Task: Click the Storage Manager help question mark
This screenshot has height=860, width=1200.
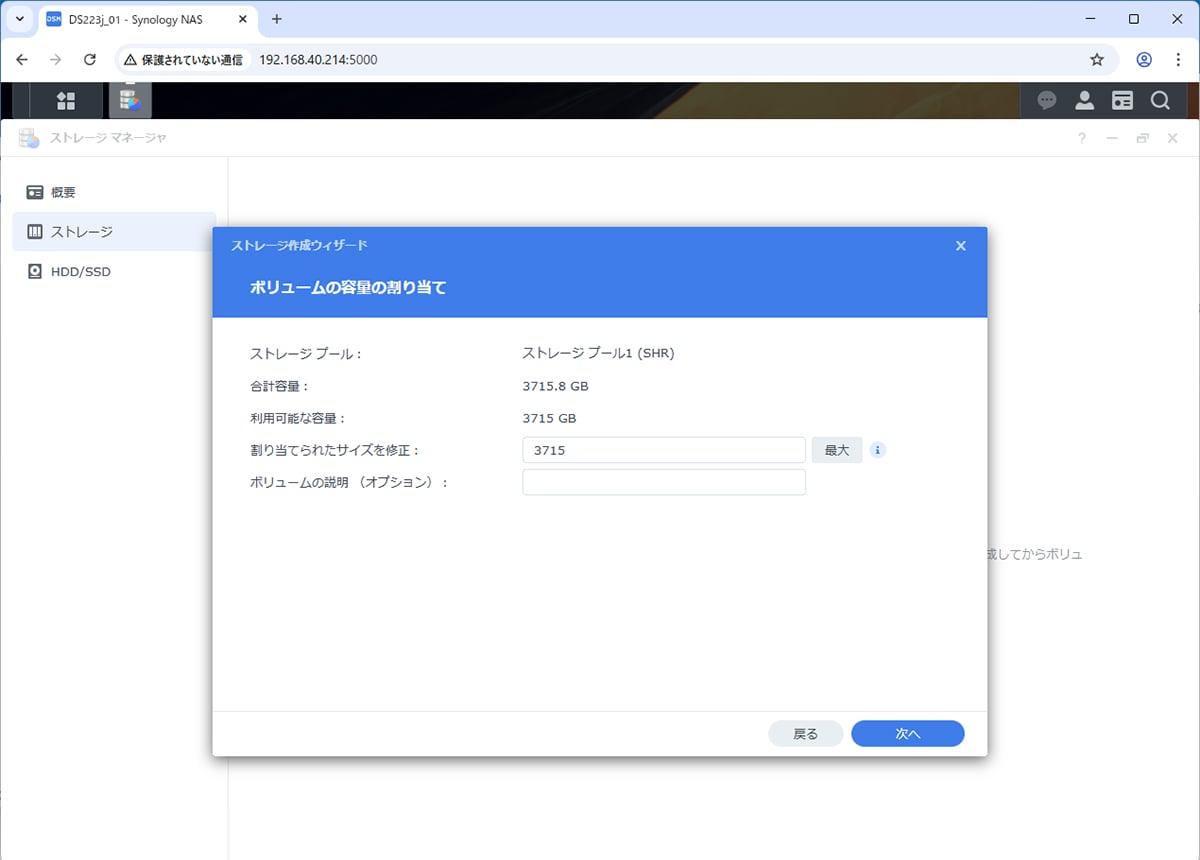Action: tap(1082, 138)
